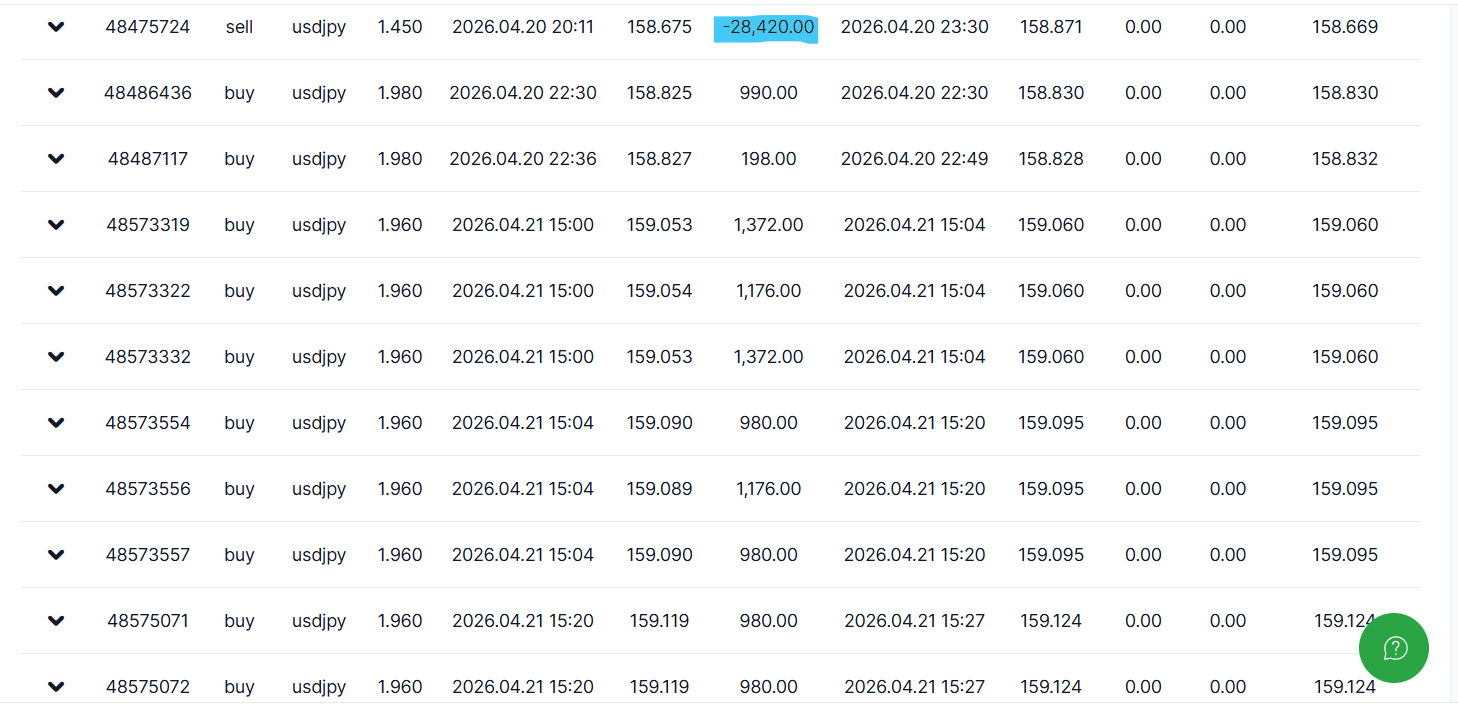
Task: Click the sell type cell of order 48475724
Action: pyautogui.click(x=239, y=27)
